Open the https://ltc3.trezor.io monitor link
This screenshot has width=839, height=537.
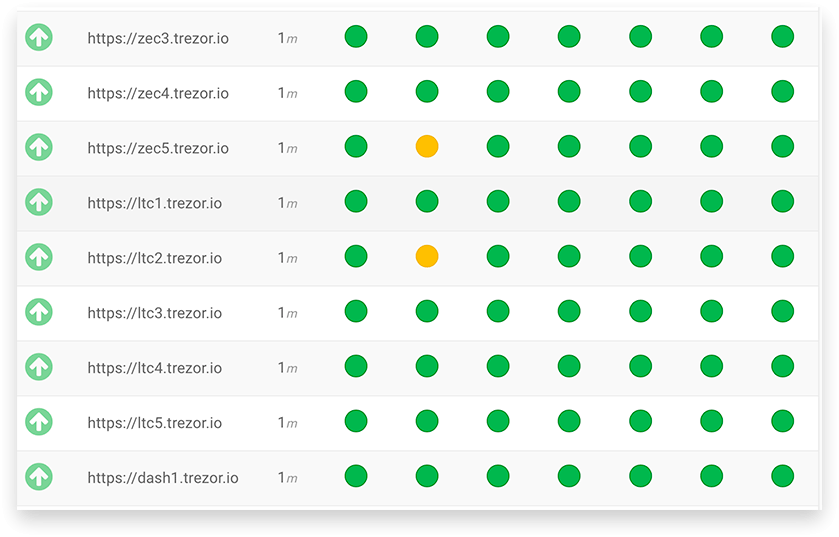155,313
